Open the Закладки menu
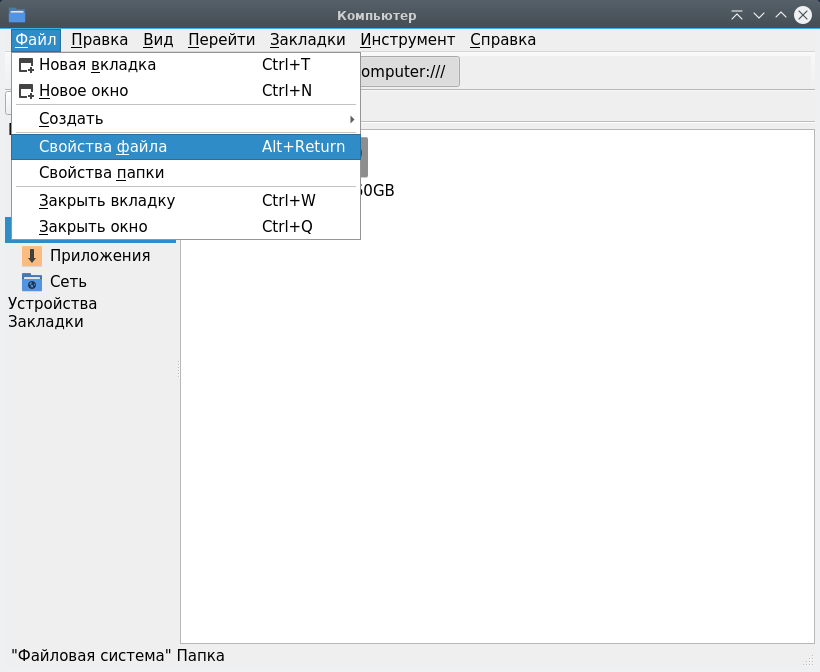This screenshot has height=672, width=820. (307, 40)
